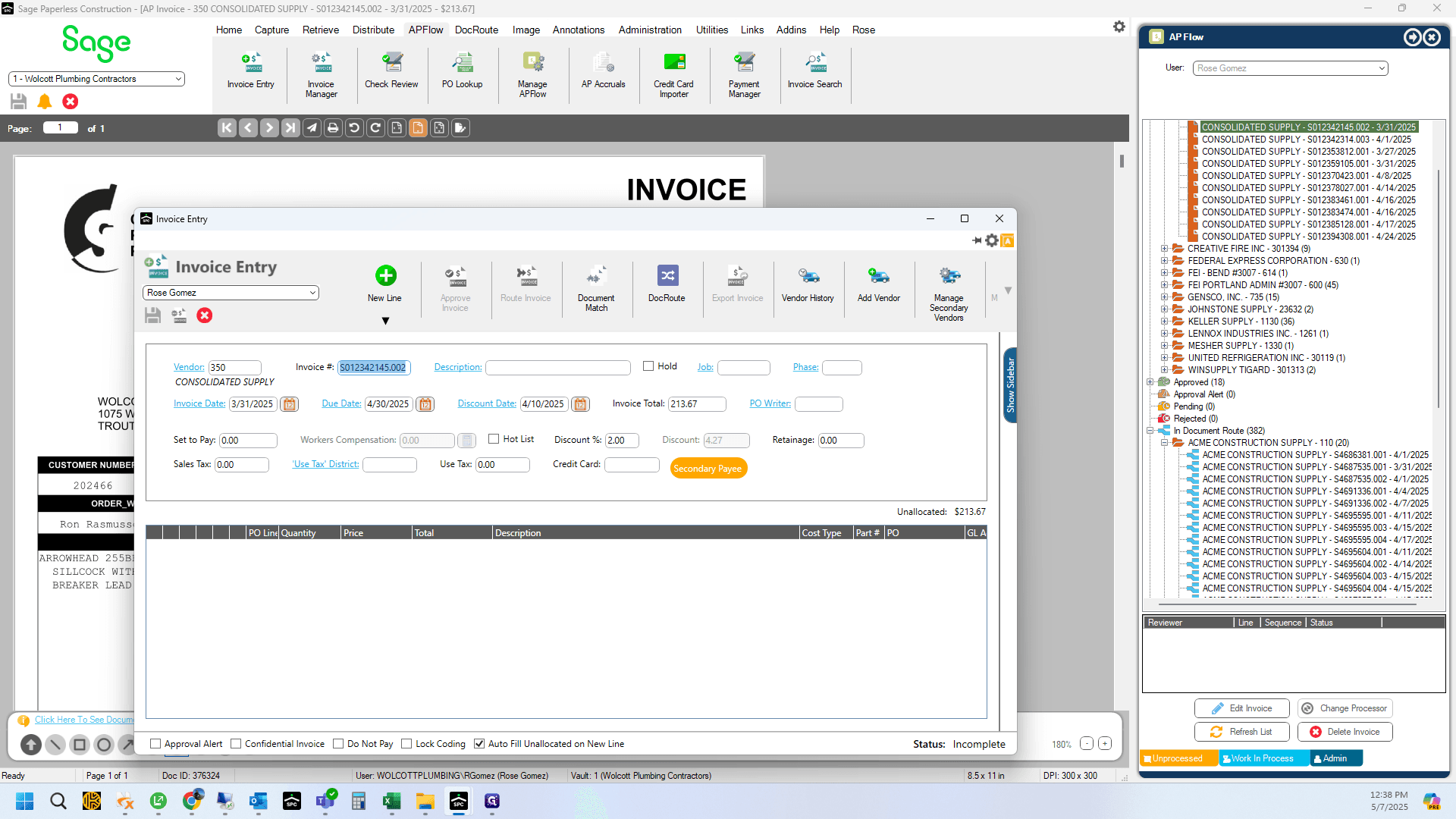This screenshot has width=1456, height=819.
Task: Open the Rose Gomez dropdown in Invoice Entry
Action: click(231, 293)
